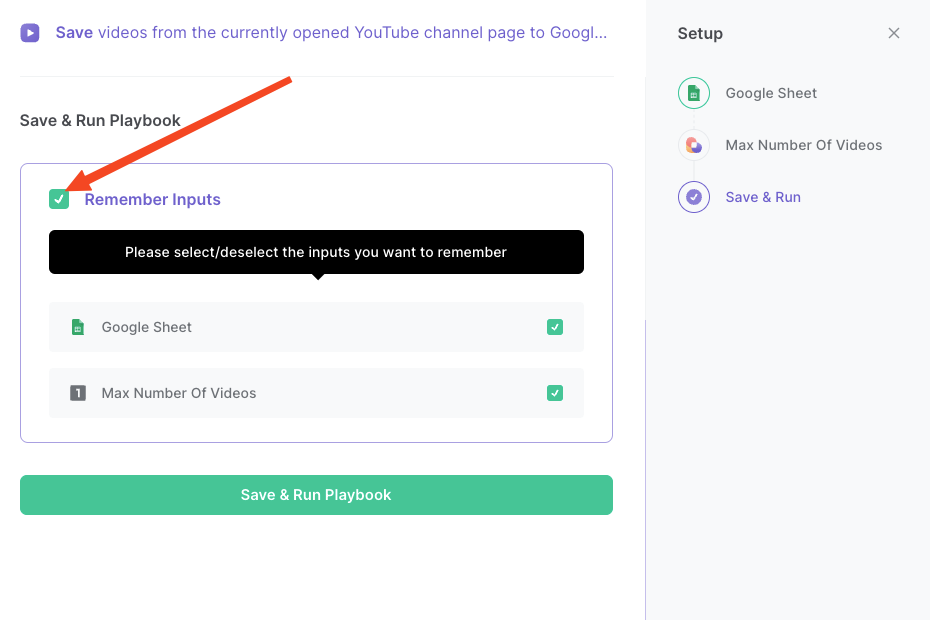
Task: Click the Google Sheets icon in the input row
Action: pos(78,327)
